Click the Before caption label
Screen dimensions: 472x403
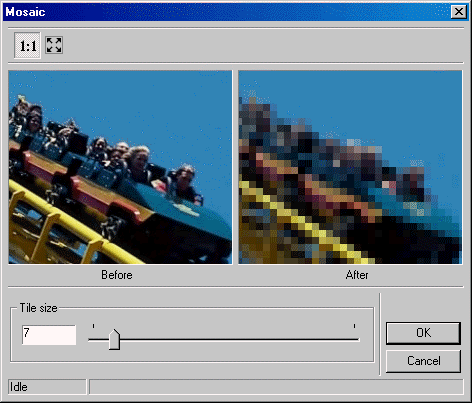[x=117, y=275]
